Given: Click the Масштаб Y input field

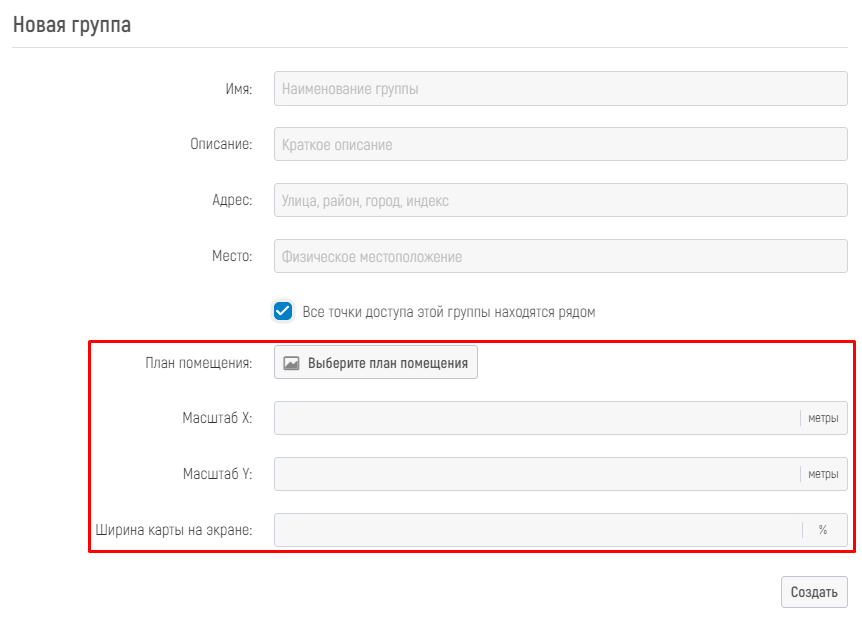Looking at the screenshot, I should [x=537, y=474].
